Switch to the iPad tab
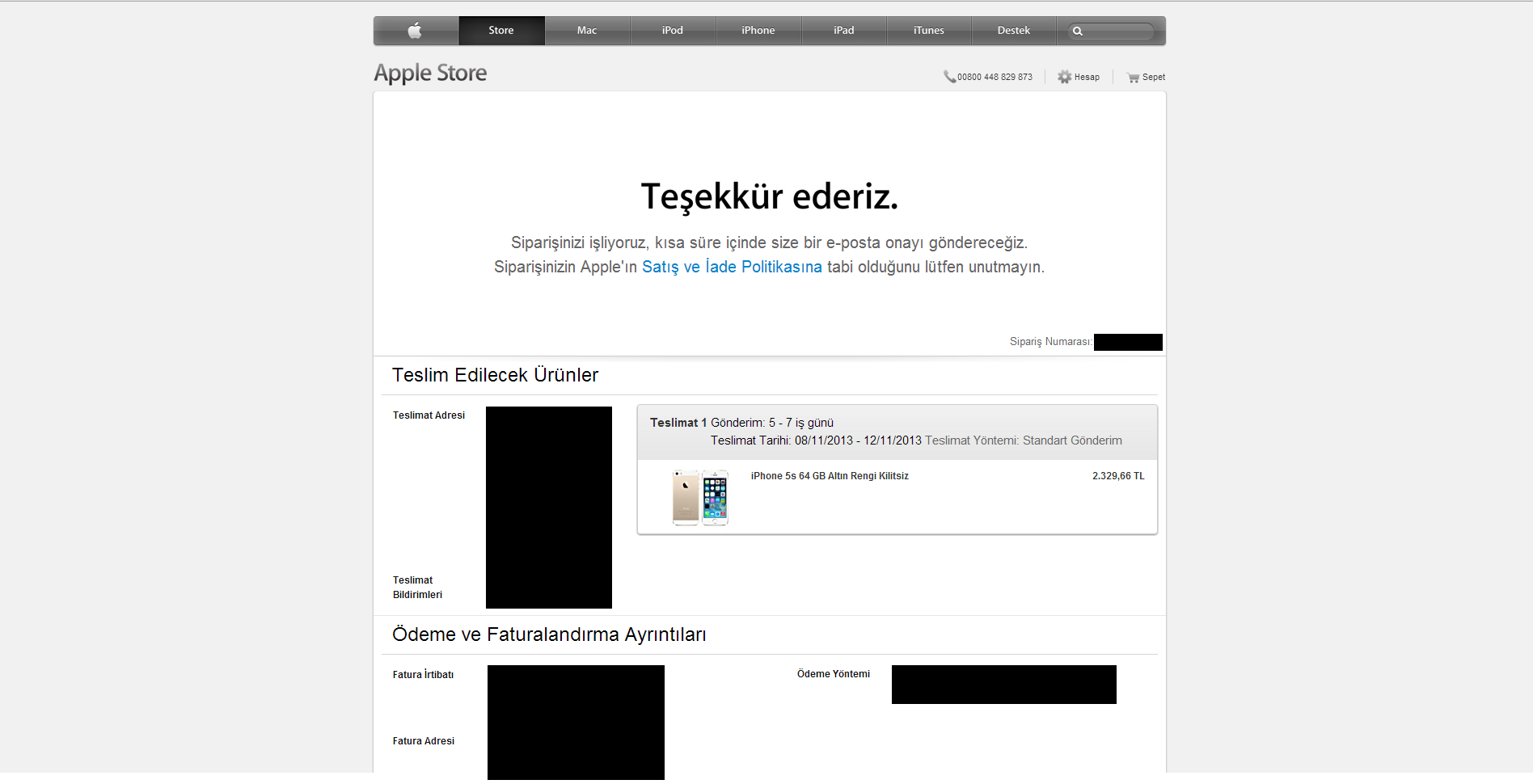1533x784 pixels. tap(844, 31)
